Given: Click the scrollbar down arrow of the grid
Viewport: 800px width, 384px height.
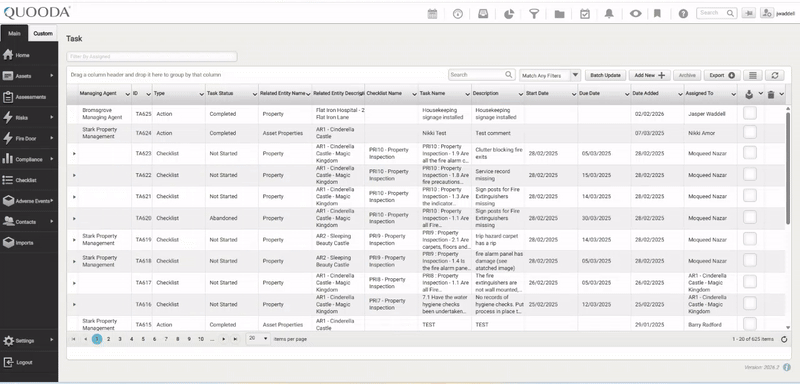Looking at the screenshot, I should [788, 327].
